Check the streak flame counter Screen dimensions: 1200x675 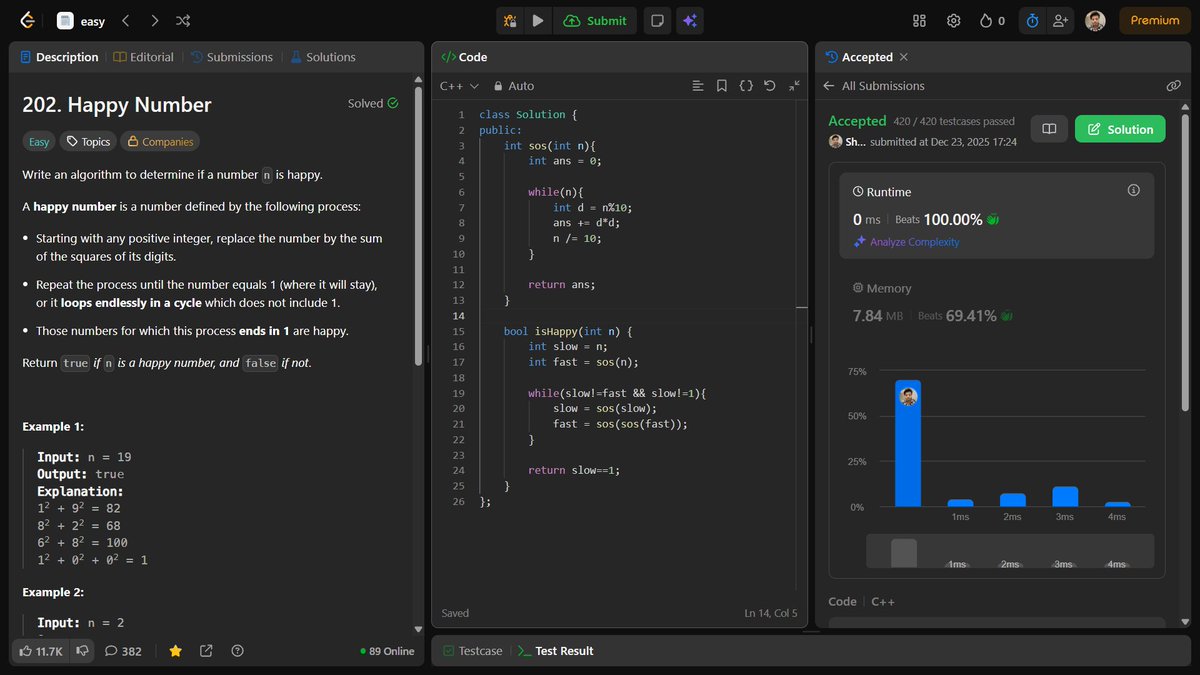tap(992, 20)
